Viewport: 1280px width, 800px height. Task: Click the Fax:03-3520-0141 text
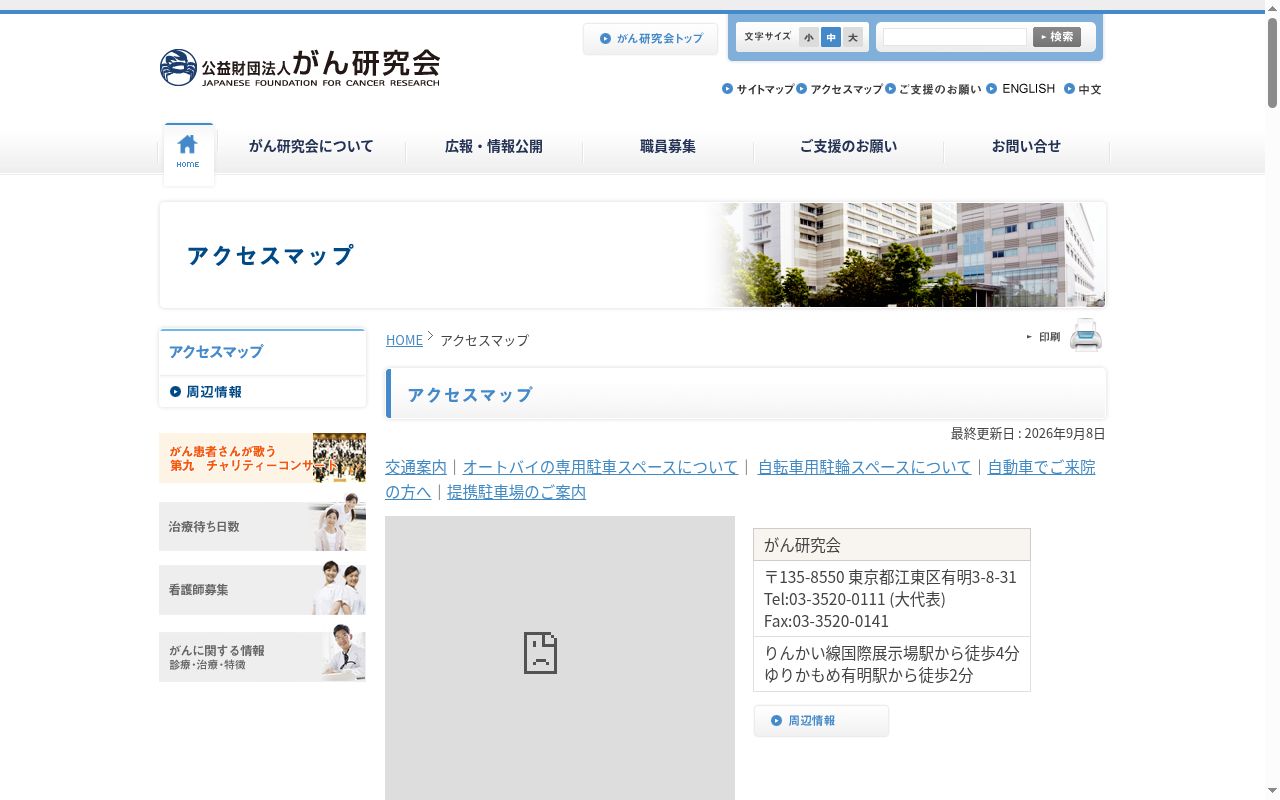(x=826, y=621)
